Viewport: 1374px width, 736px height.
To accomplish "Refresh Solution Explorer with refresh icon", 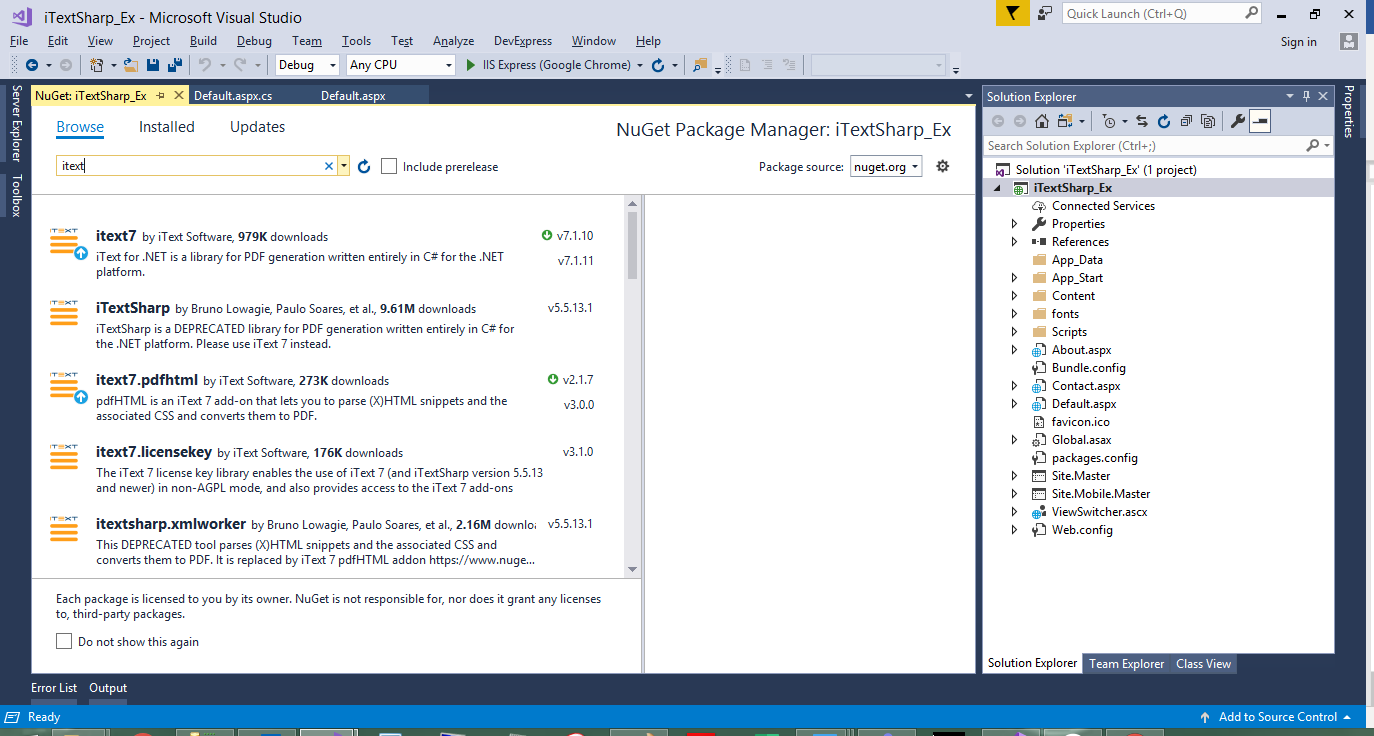I will (x=1164, y=121).
